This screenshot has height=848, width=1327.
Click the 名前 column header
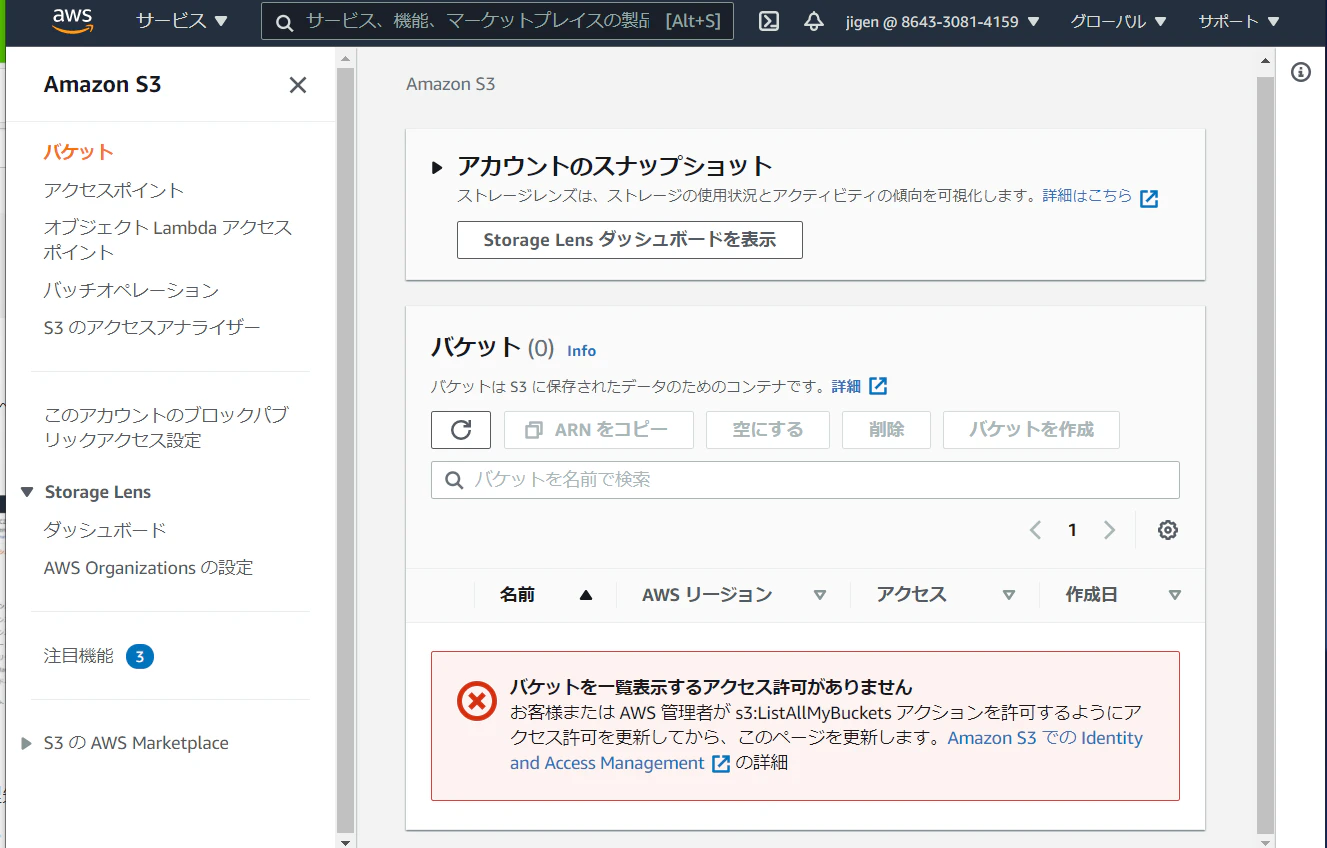point(517,595)
